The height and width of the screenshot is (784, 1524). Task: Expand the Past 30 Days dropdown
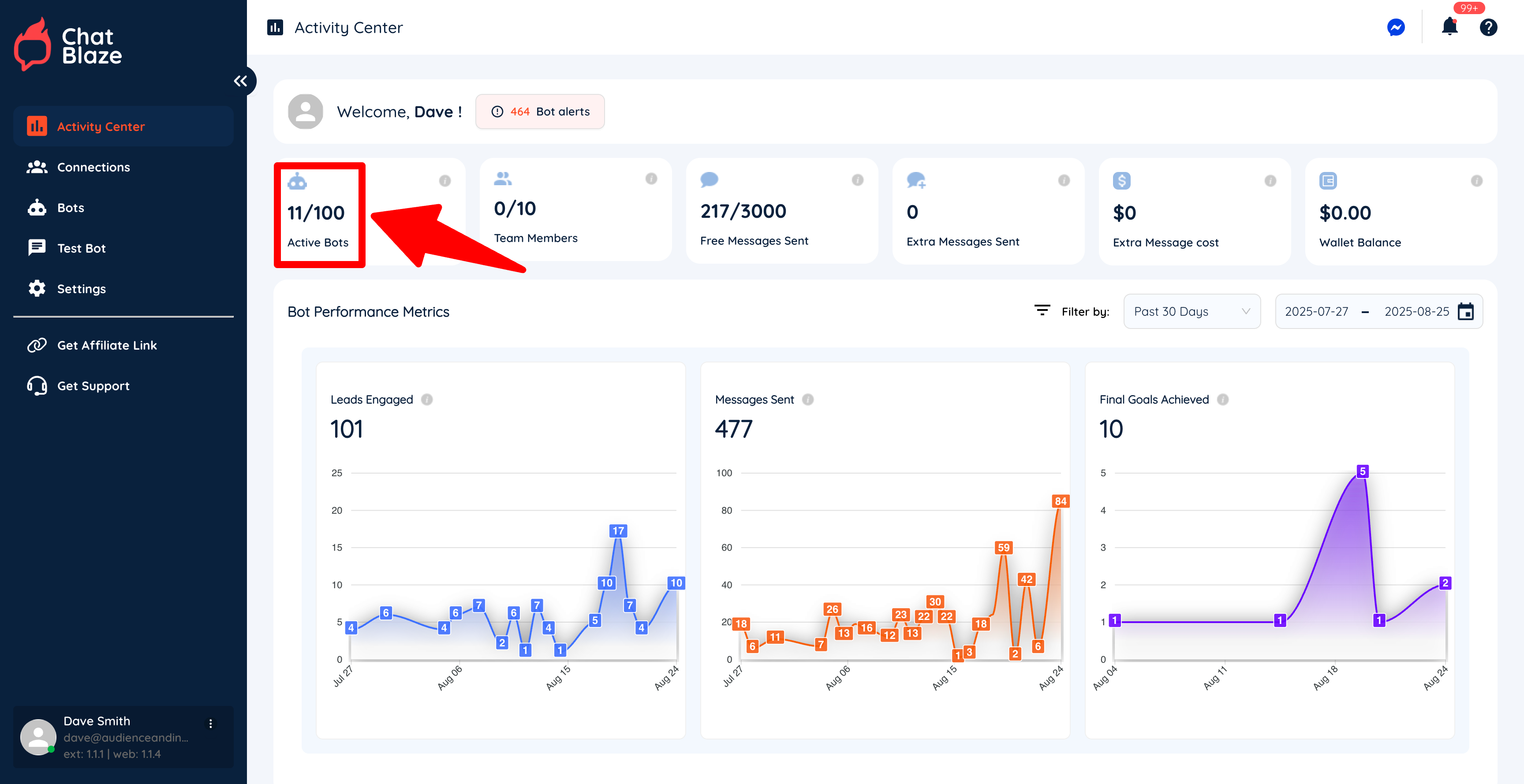click(1192, 311)
